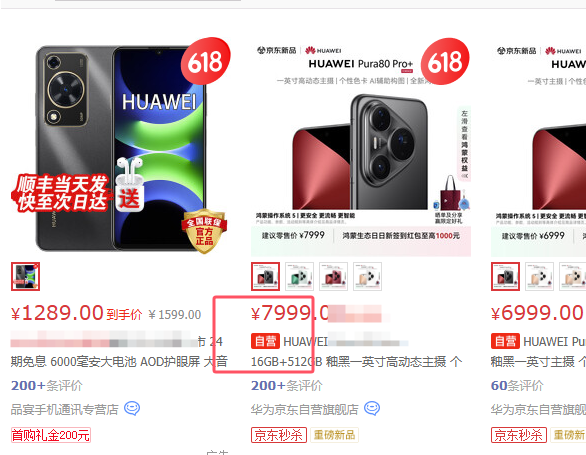Click 重磅新品 tag under ¥7999 product
The image size is (586, 455).
[334, 435]
